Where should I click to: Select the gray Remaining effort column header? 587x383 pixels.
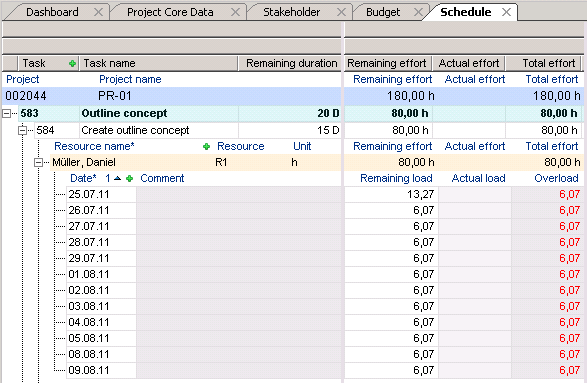coord(387,63)
